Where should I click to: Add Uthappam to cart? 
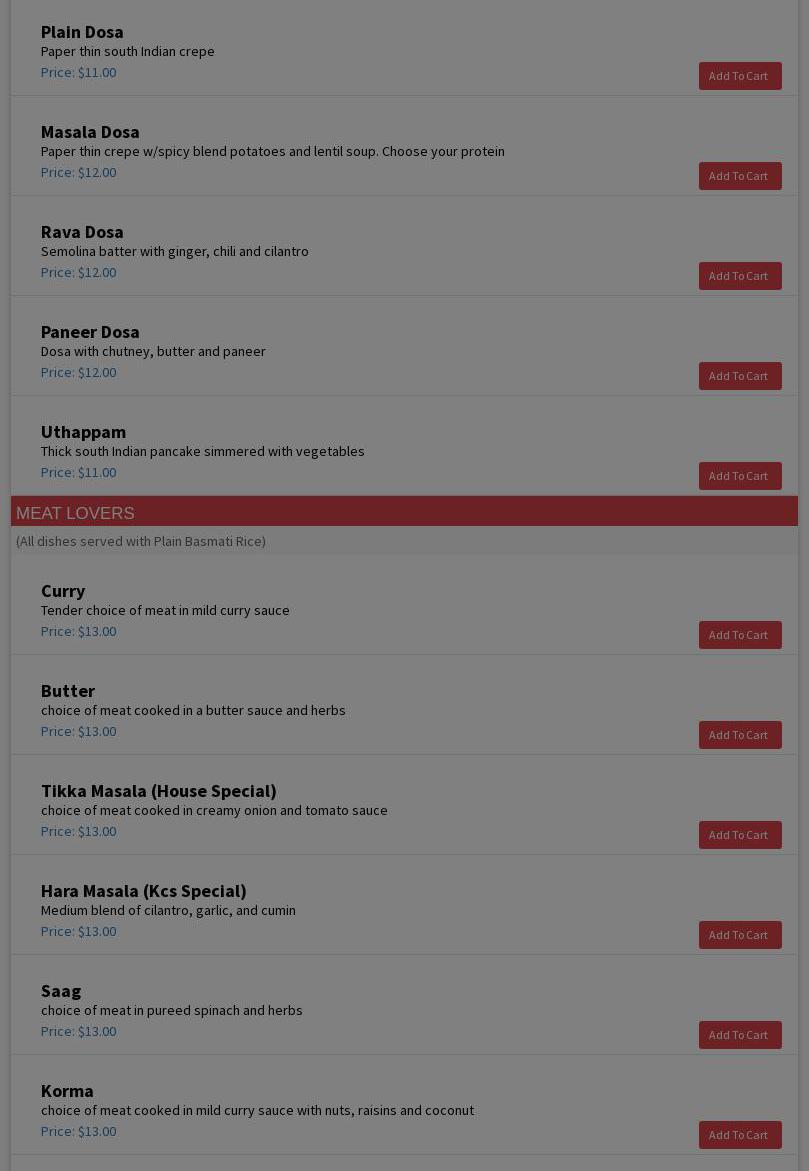739,476
